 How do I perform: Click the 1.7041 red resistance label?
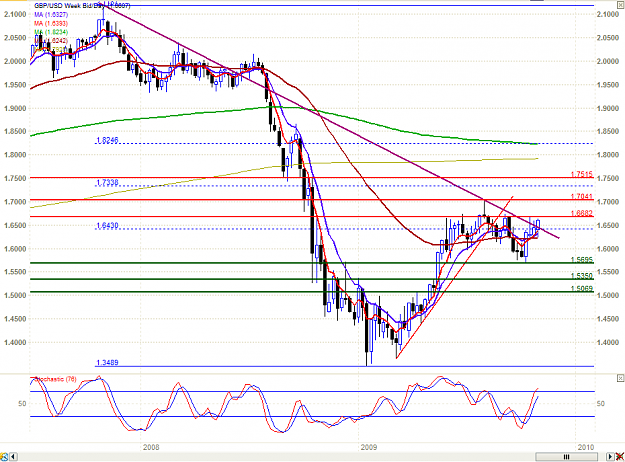click(582, 196)
